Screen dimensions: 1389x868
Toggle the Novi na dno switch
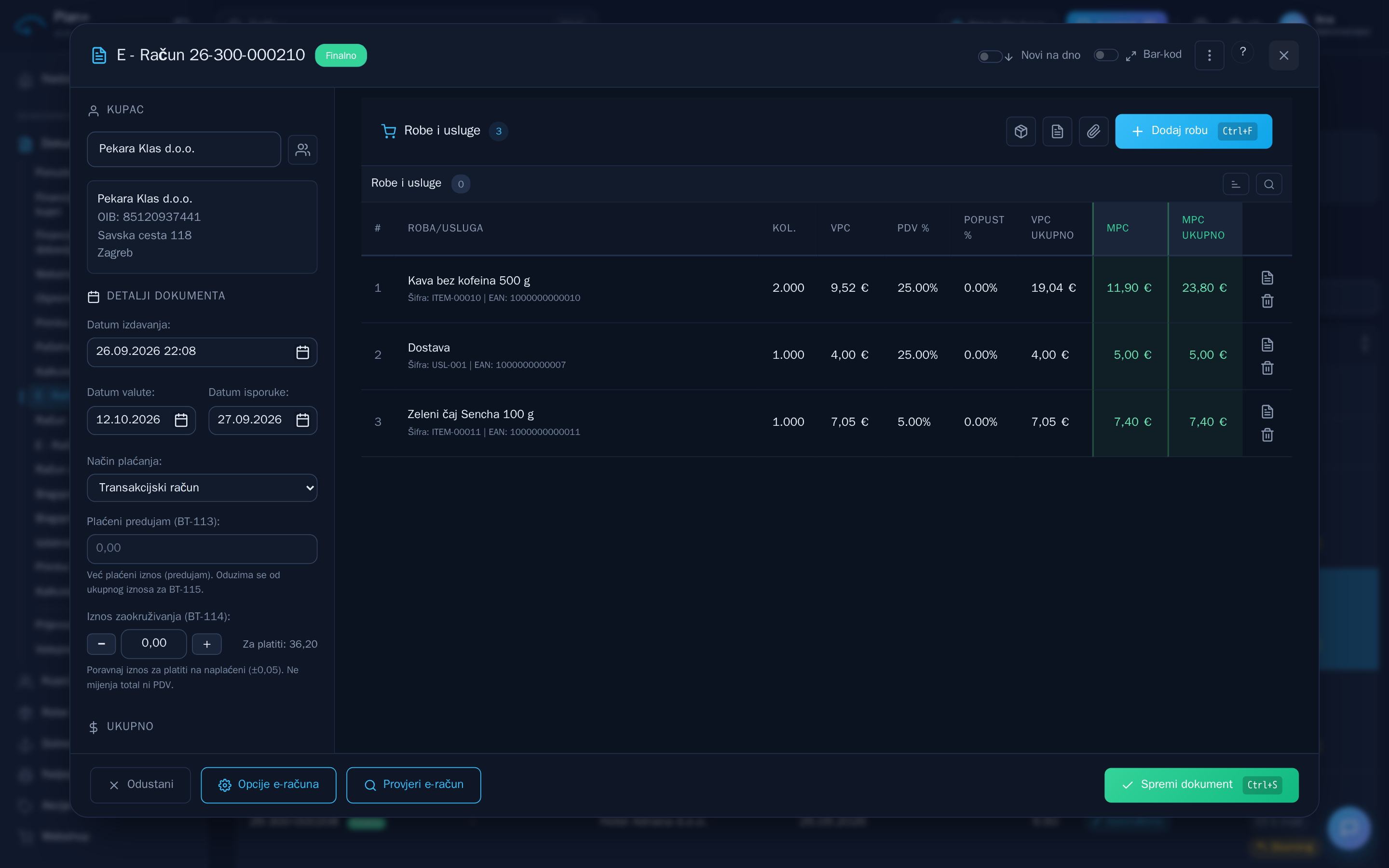point(990,55)
